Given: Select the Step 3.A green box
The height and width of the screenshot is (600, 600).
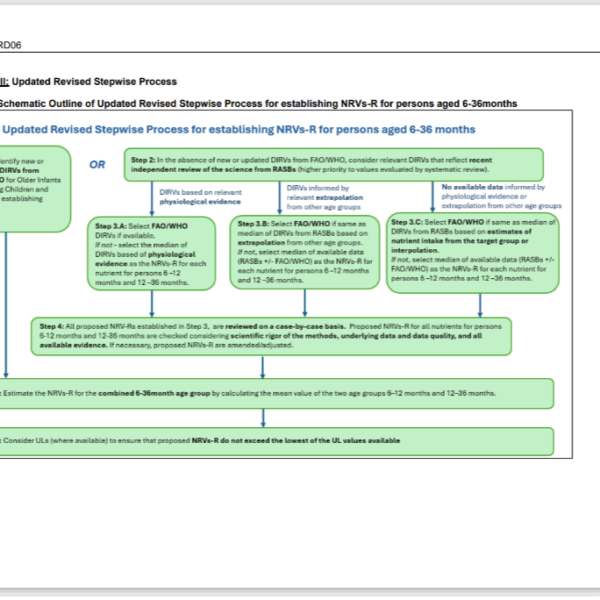Looking at the screenshot, I should 150,255.
